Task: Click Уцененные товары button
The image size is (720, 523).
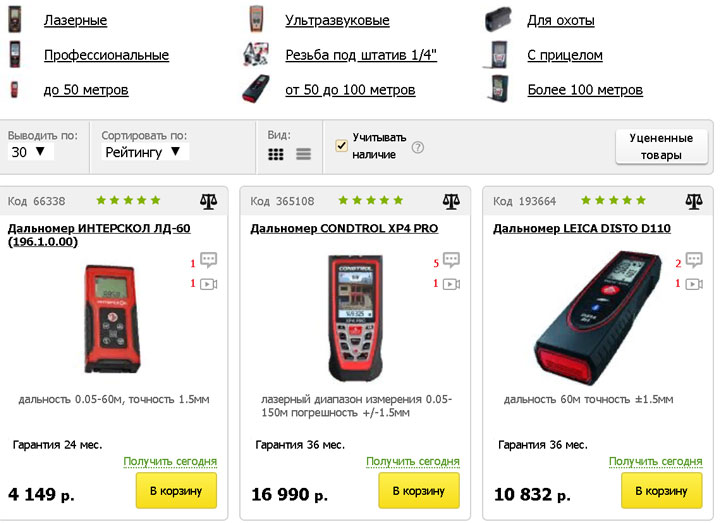Action: pyautogui.click(x=661, y=146)
